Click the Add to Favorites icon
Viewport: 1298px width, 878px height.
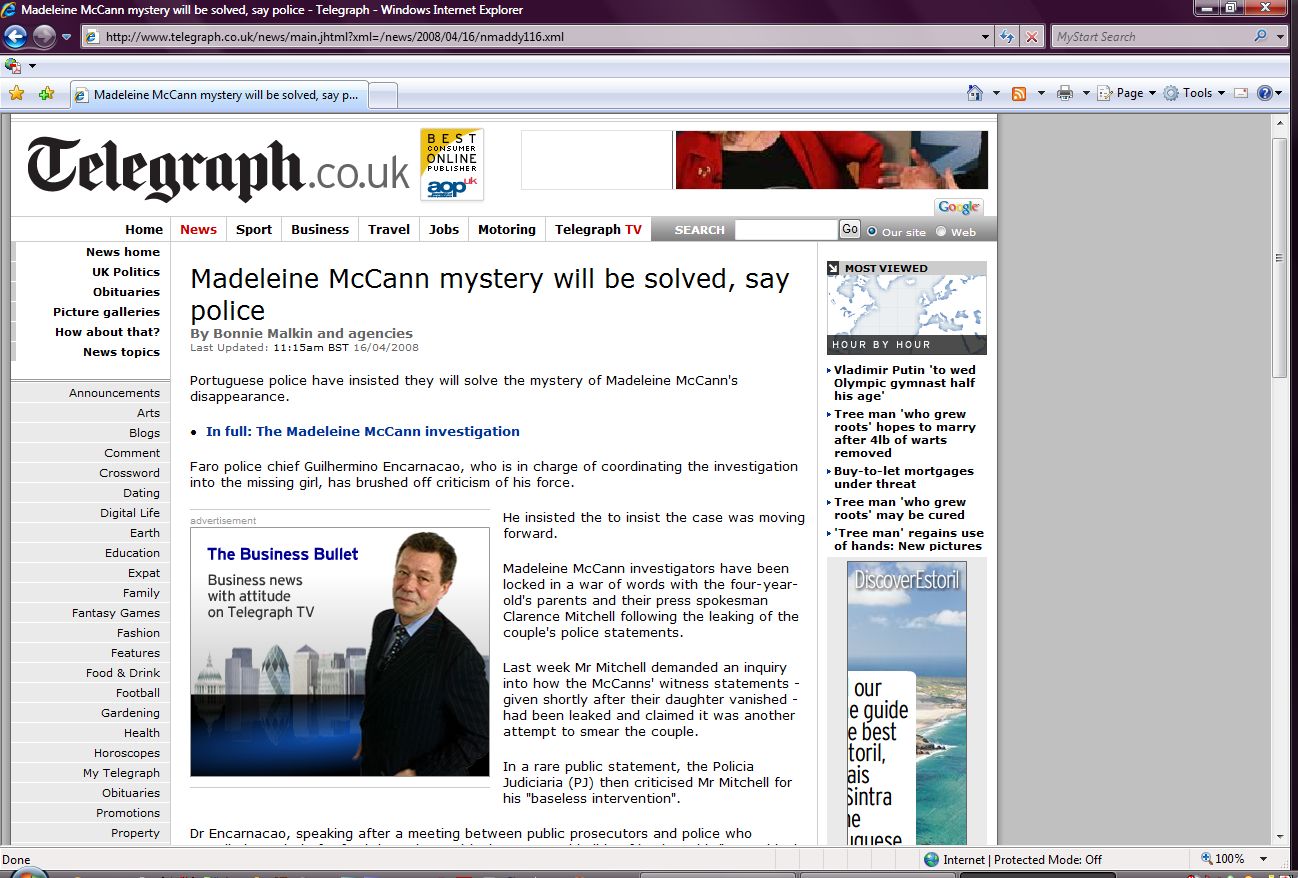pos(46,94)
